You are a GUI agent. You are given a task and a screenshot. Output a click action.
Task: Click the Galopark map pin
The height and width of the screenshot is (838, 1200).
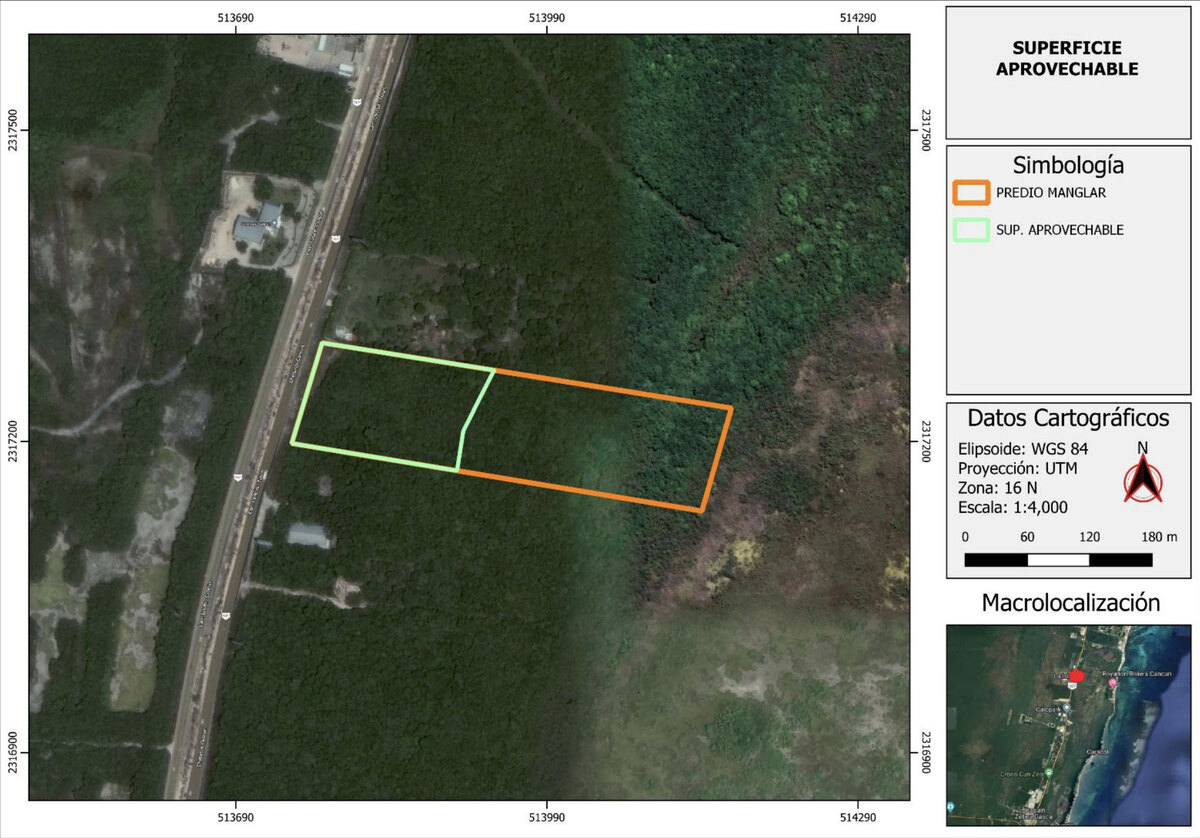(1066, 708)
